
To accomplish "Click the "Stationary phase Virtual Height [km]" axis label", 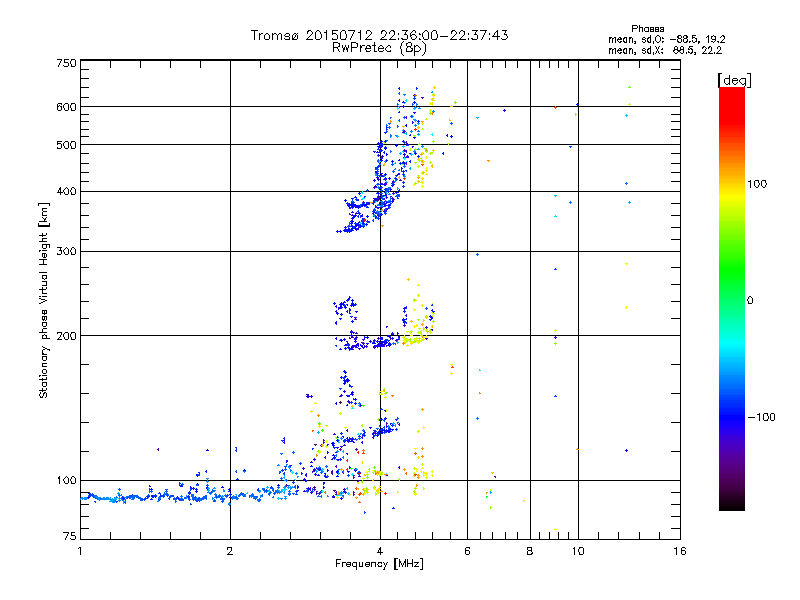I will (x=44, y=300).
